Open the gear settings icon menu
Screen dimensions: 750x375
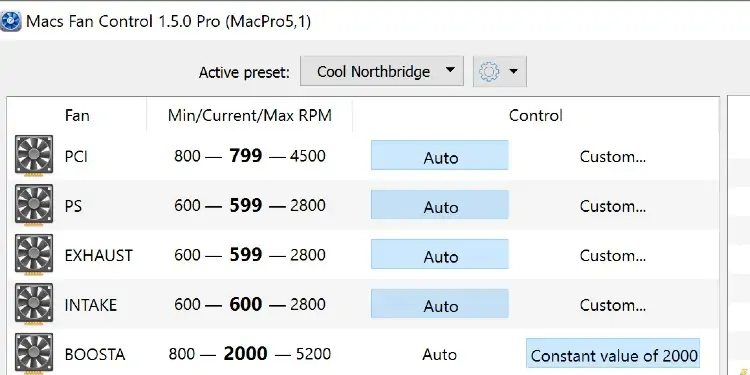click(489, 72)
